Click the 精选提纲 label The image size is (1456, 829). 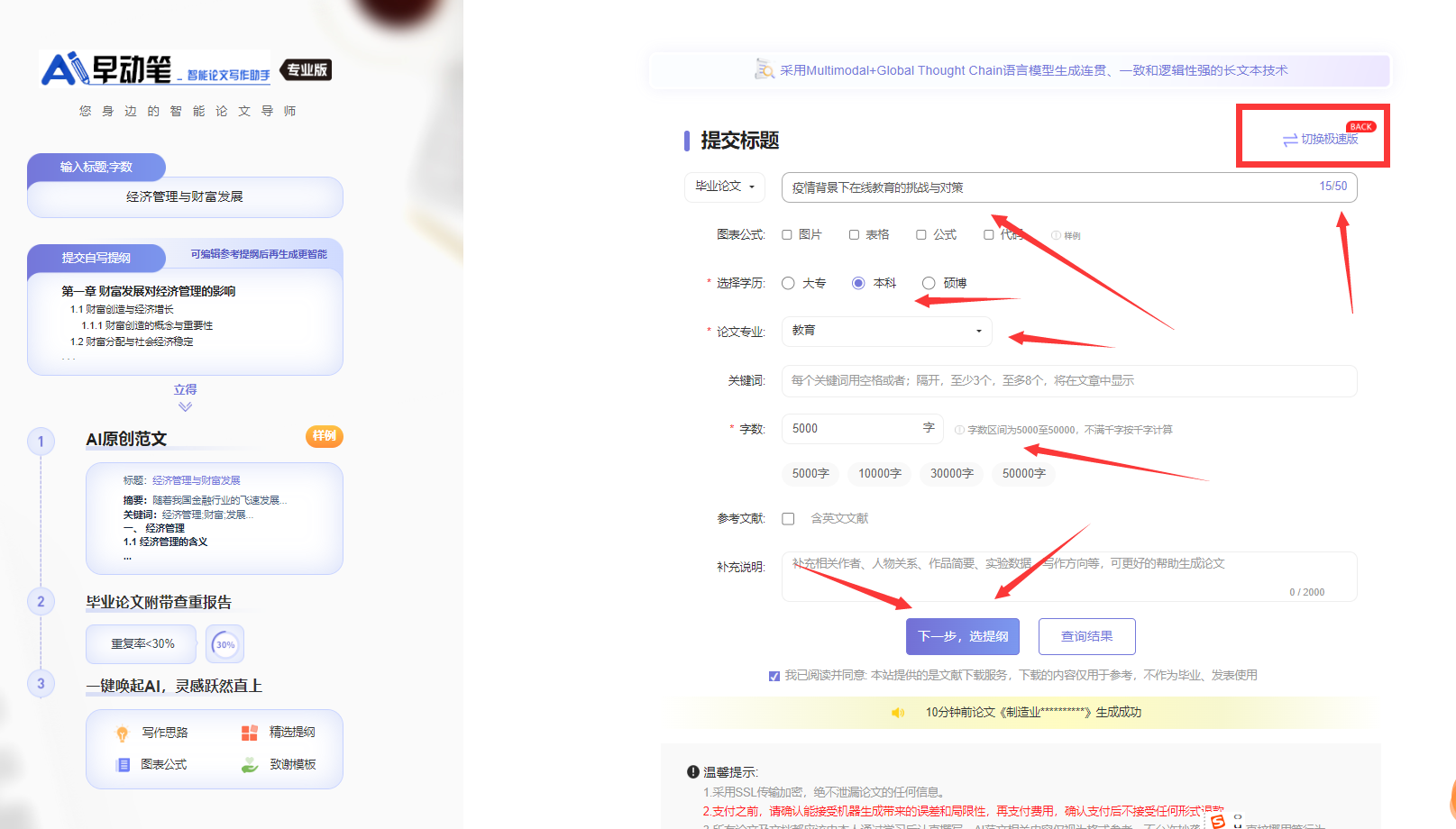coord(292,733)
